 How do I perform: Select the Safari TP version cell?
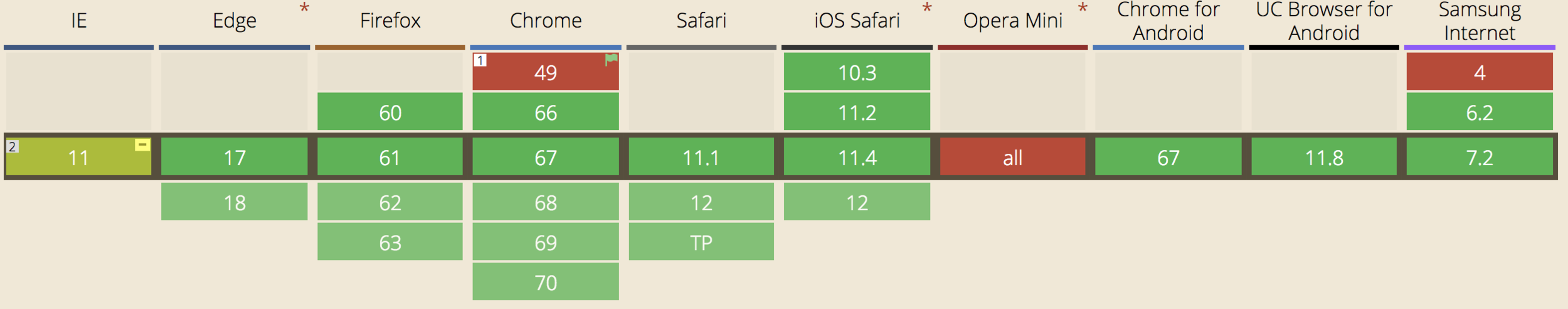click(701, 242)
